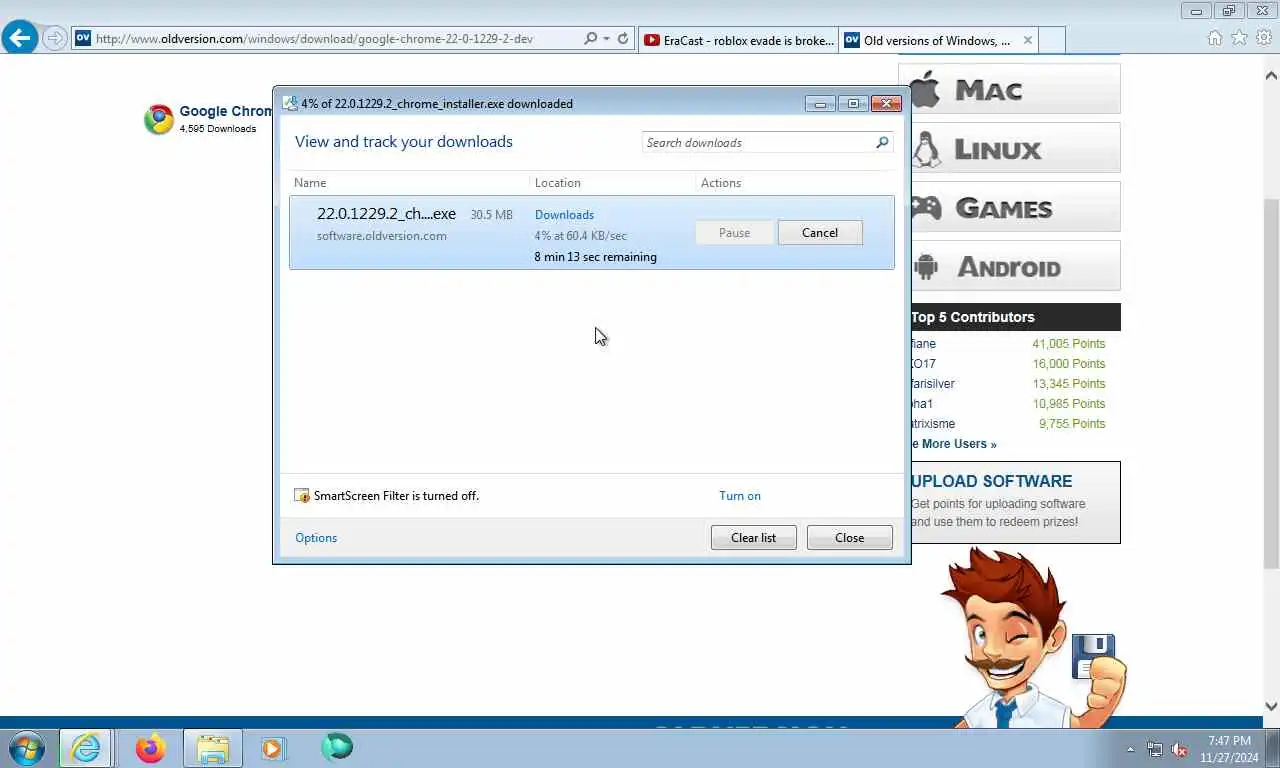Viewport: 1280px width, 768px height.
Task: Minimize the View Downloads dialog
Action: [820, 103]
